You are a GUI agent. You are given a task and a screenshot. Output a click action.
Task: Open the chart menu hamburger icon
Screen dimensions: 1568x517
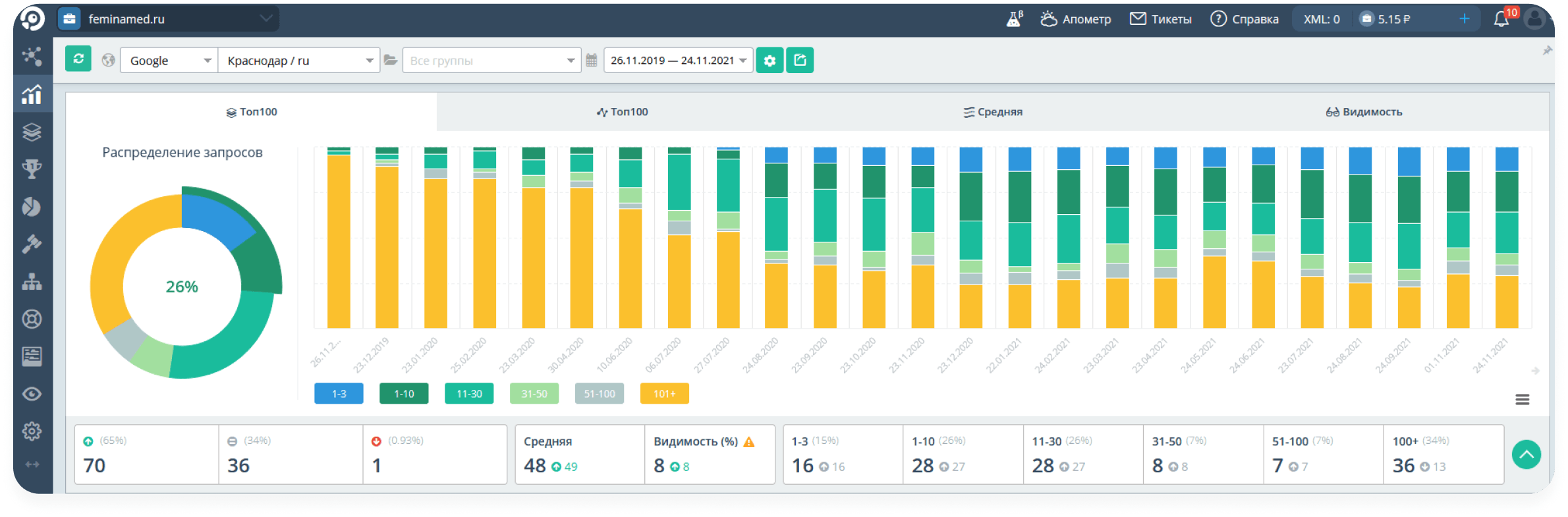[1522, 399]
